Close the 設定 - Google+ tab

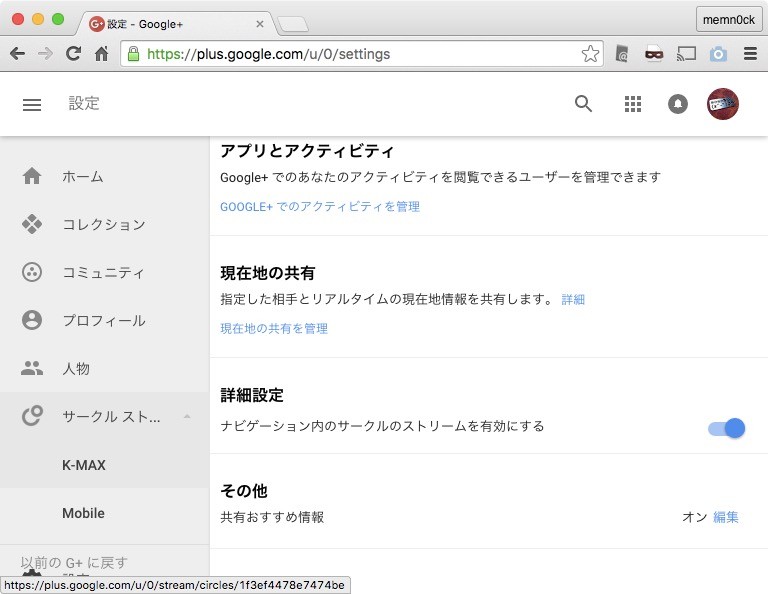(260, 24)
